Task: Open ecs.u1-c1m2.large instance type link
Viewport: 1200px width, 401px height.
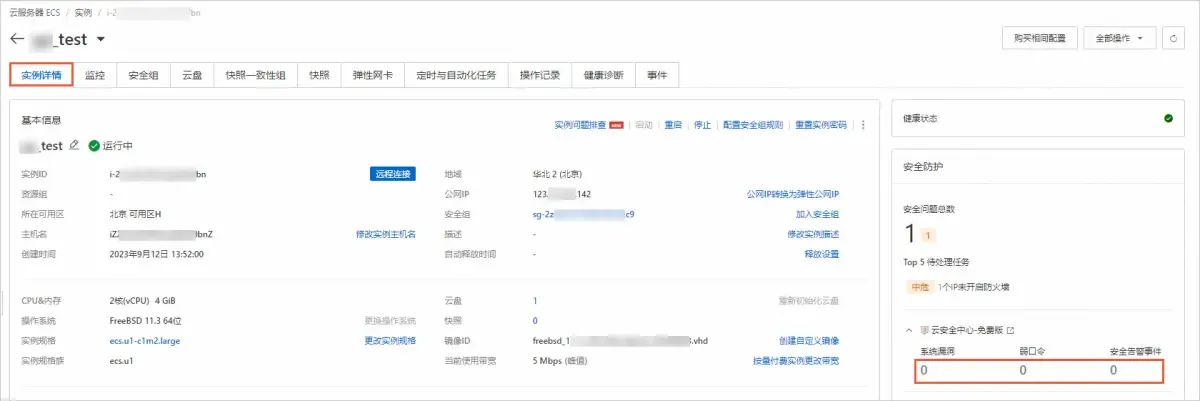Action: click(147, 341)
